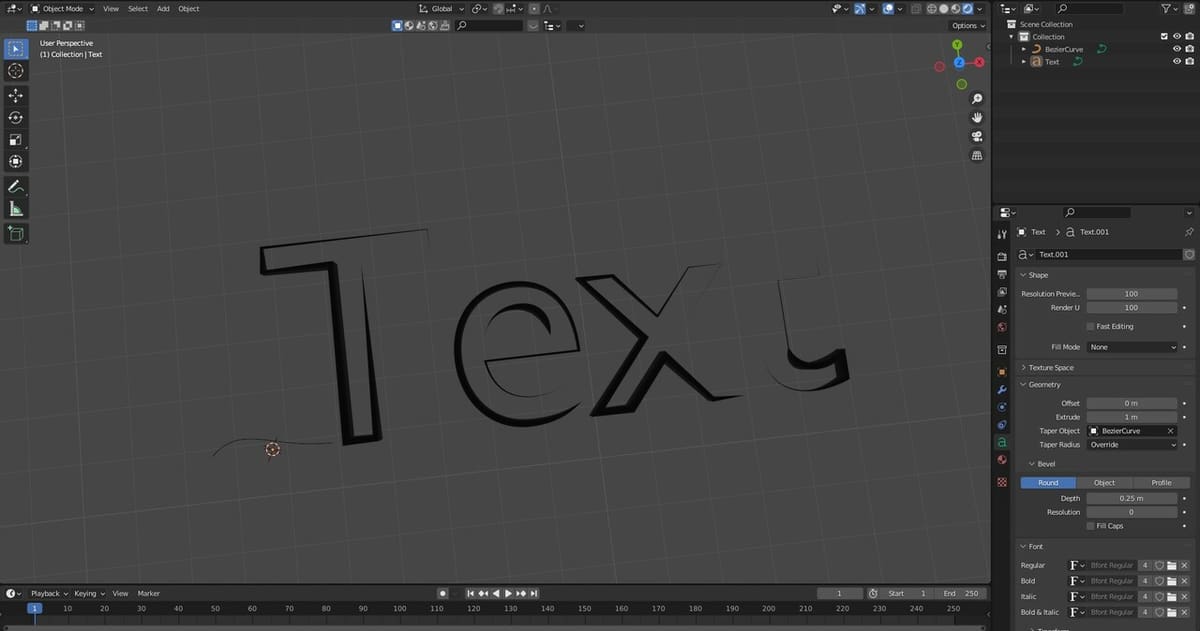Screen dimensions: 1200x631
Task: Toggle X-ray viewport button
Action: point(914,8)
